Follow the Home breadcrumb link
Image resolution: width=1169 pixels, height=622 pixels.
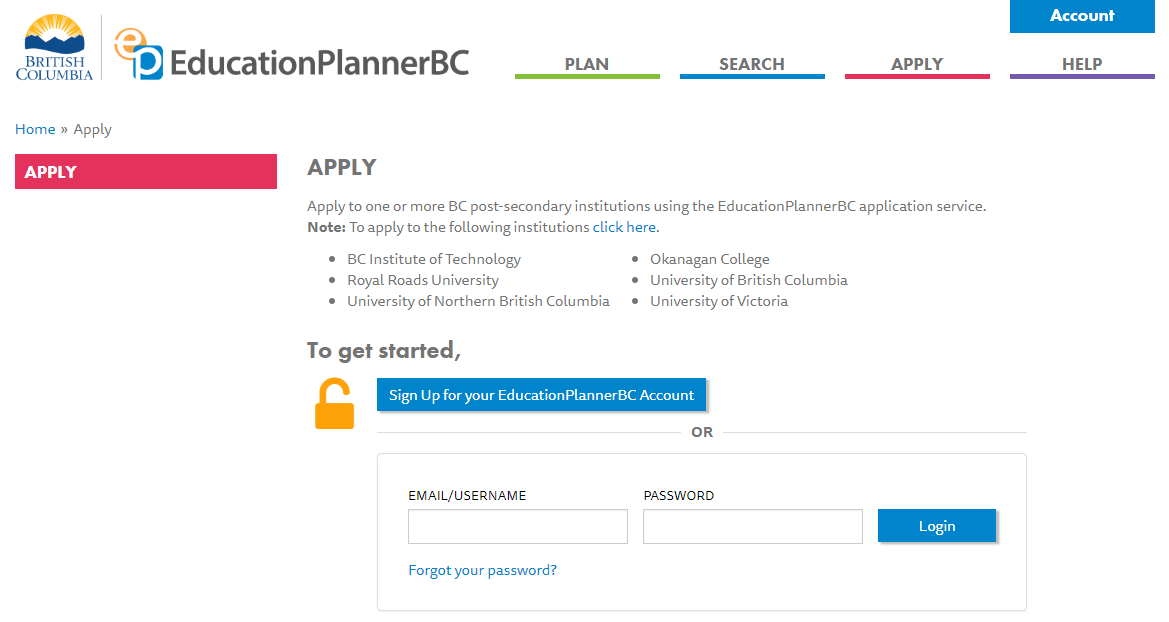point(35,129)
